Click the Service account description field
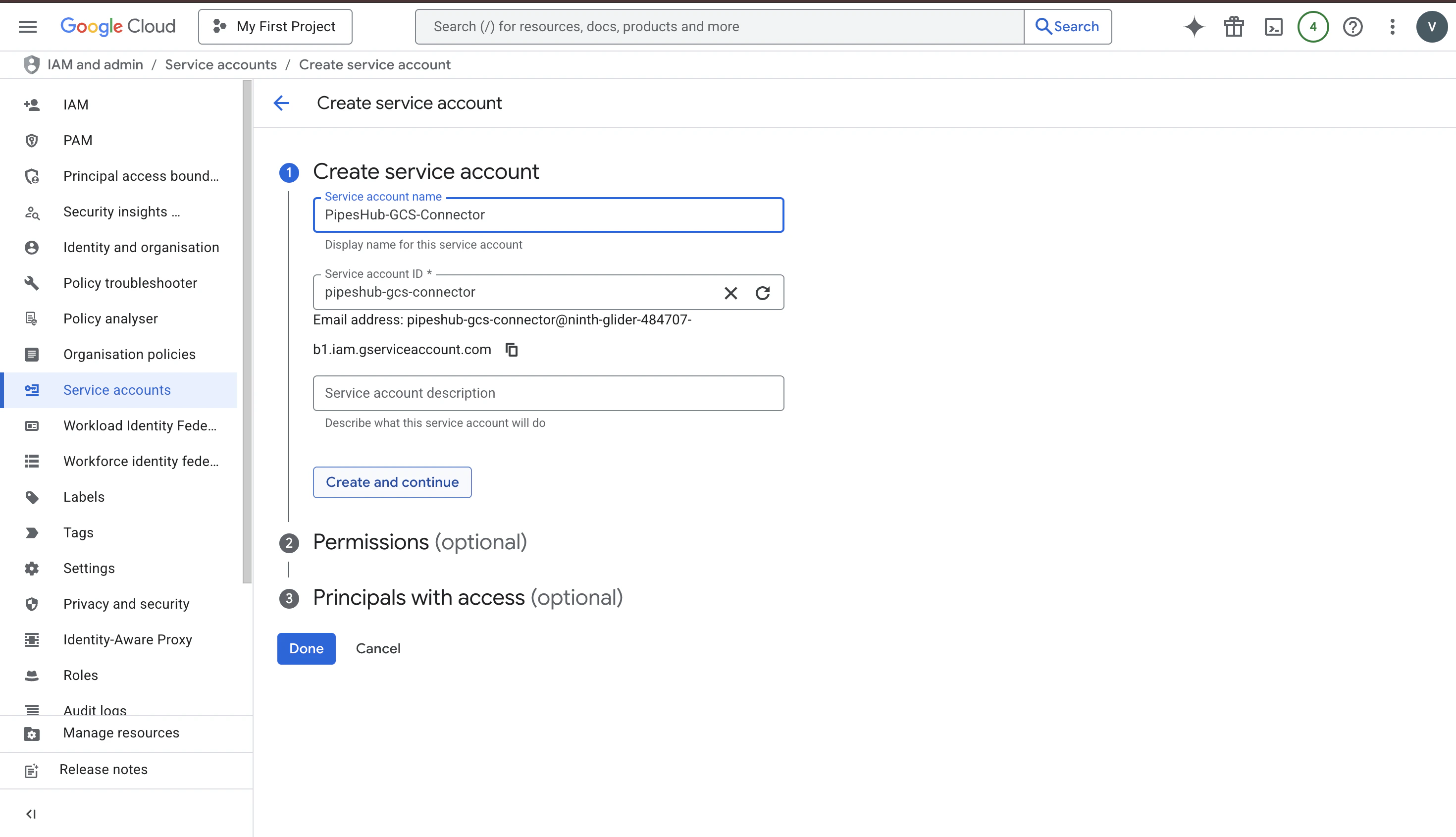This screenshot has height=837, width=1456. [x=548, y=393]
